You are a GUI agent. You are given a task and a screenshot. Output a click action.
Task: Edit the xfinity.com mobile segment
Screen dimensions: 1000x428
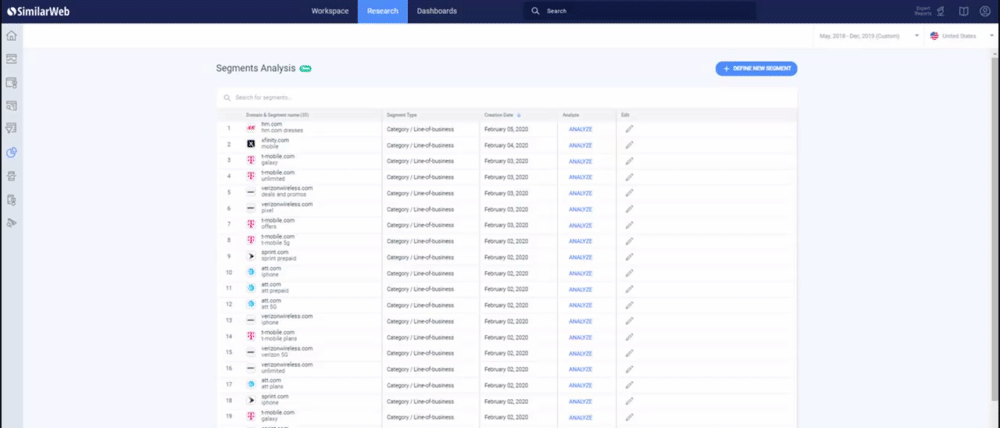[629, 145]
